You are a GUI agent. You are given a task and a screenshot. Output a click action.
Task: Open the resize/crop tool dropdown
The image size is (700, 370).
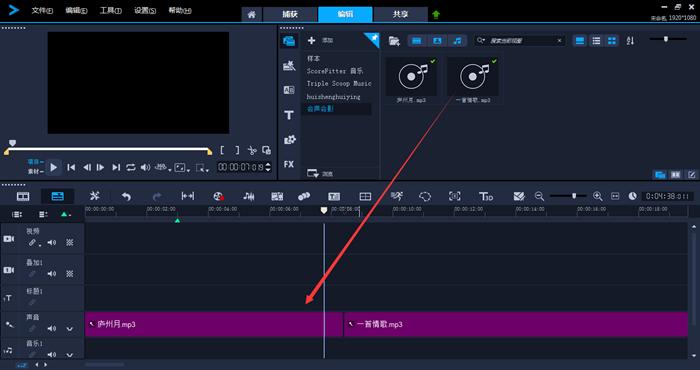pos(202,168)
